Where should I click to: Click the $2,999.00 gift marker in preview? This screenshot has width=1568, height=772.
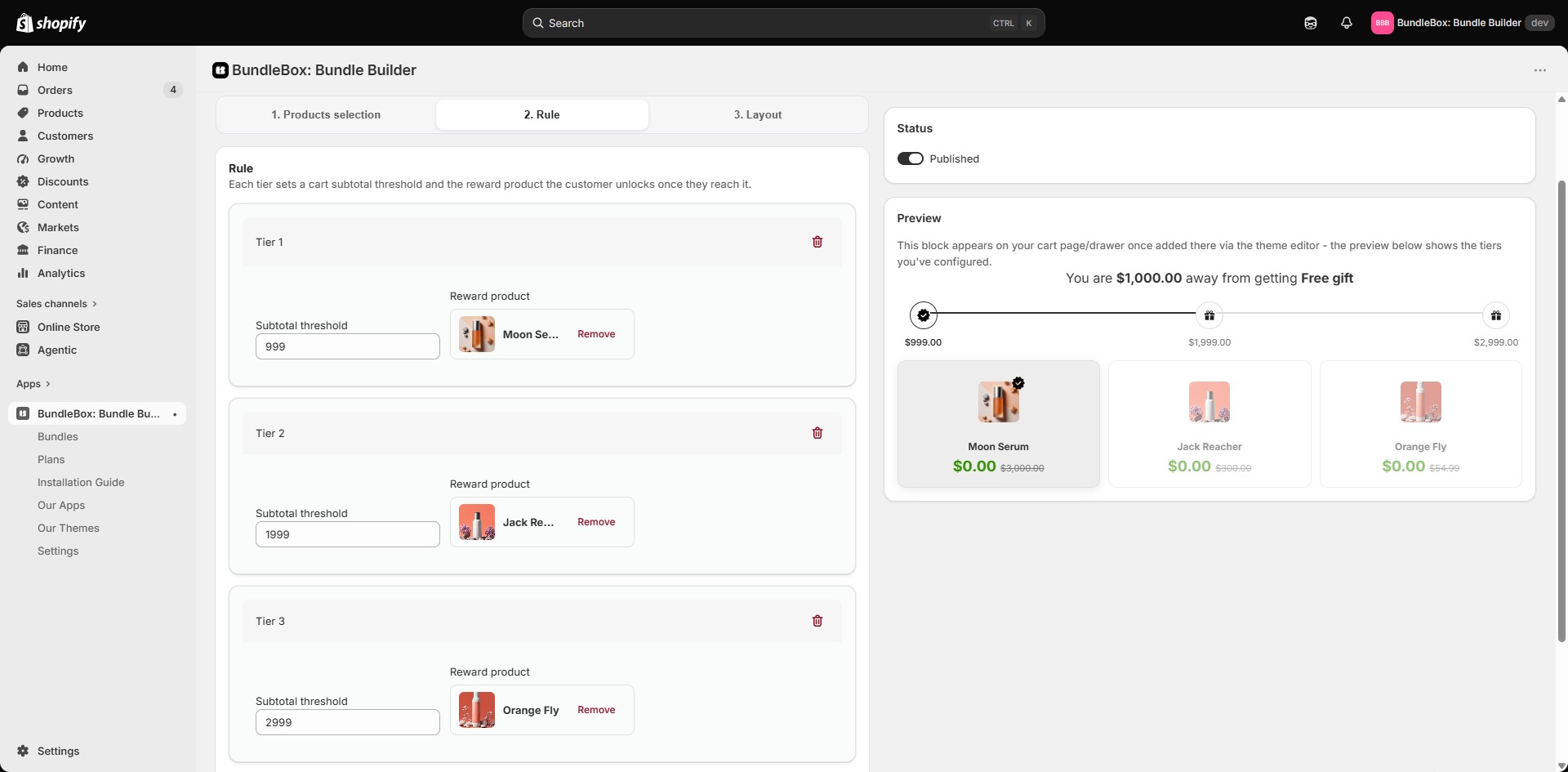click(x=1496, y=315)
